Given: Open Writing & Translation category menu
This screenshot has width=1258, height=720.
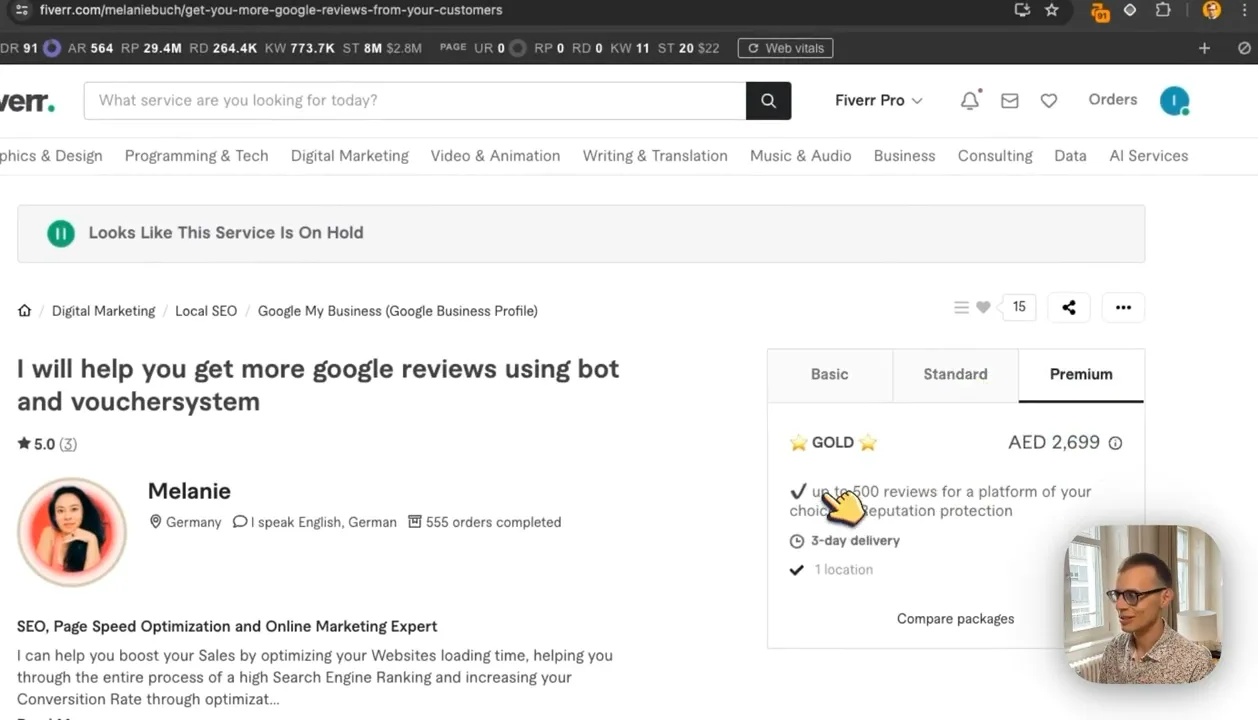Looking at the screenshot, I should 655,156.
